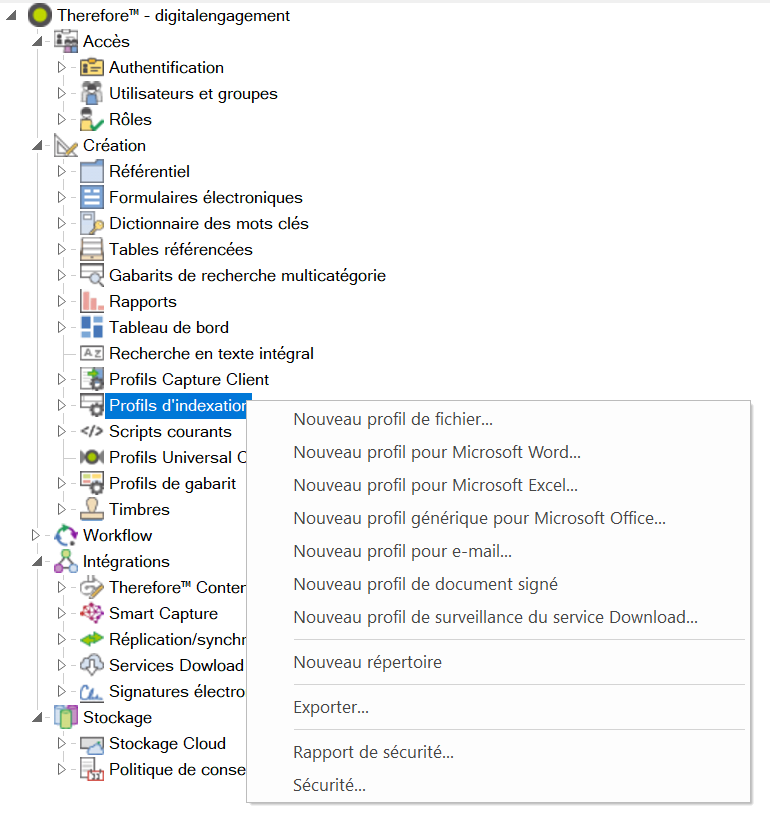The height and width of the screenshot is (818, 770).
Task: Expand the Workflow node arrow
Action: (37, 536)
